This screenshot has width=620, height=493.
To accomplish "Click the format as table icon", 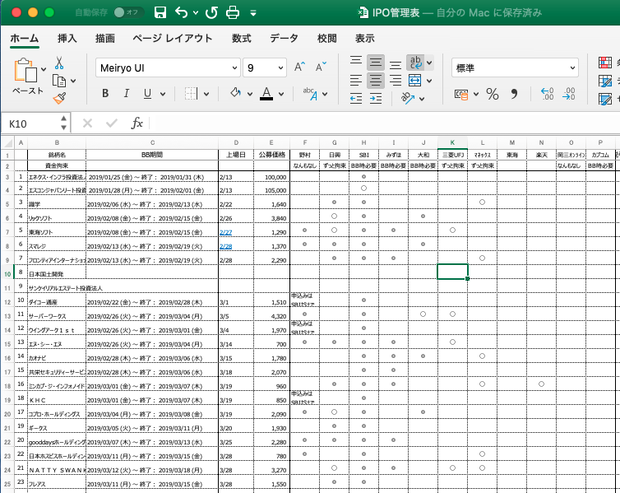I will (605, 81).
